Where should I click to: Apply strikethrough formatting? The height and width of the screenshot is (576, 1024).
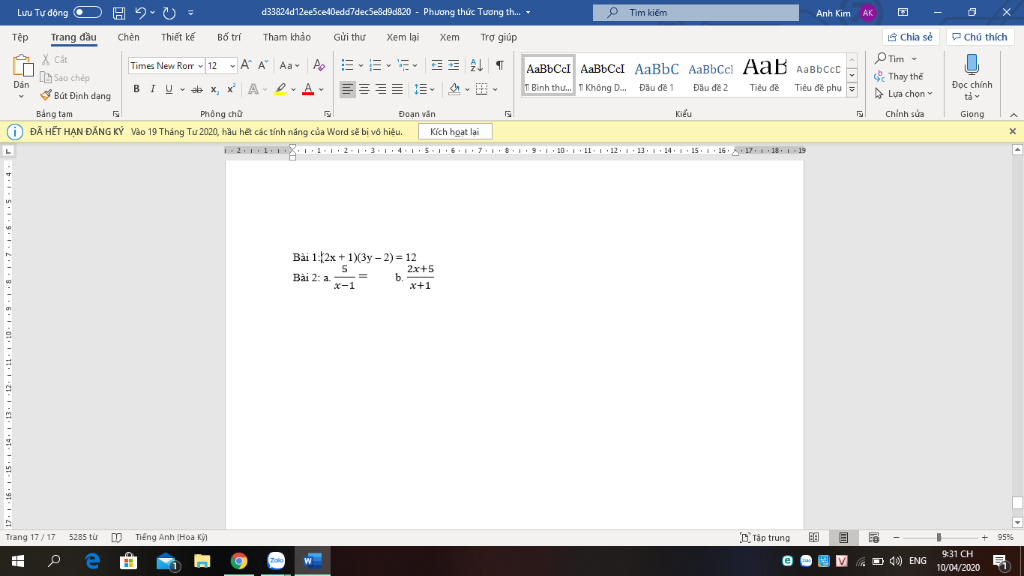tap(197, 89)
